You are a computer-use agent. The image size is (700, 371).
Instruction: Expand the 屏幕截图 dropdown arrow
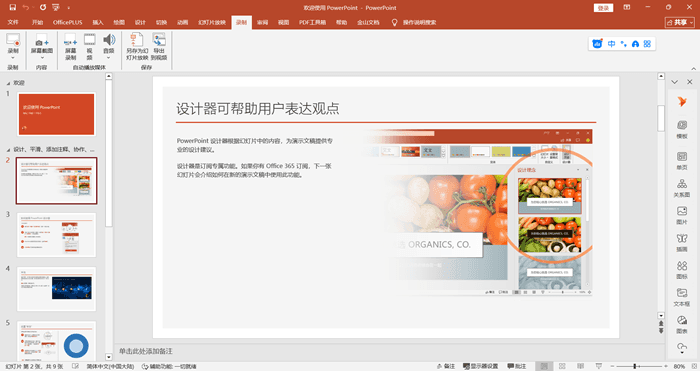42,58
